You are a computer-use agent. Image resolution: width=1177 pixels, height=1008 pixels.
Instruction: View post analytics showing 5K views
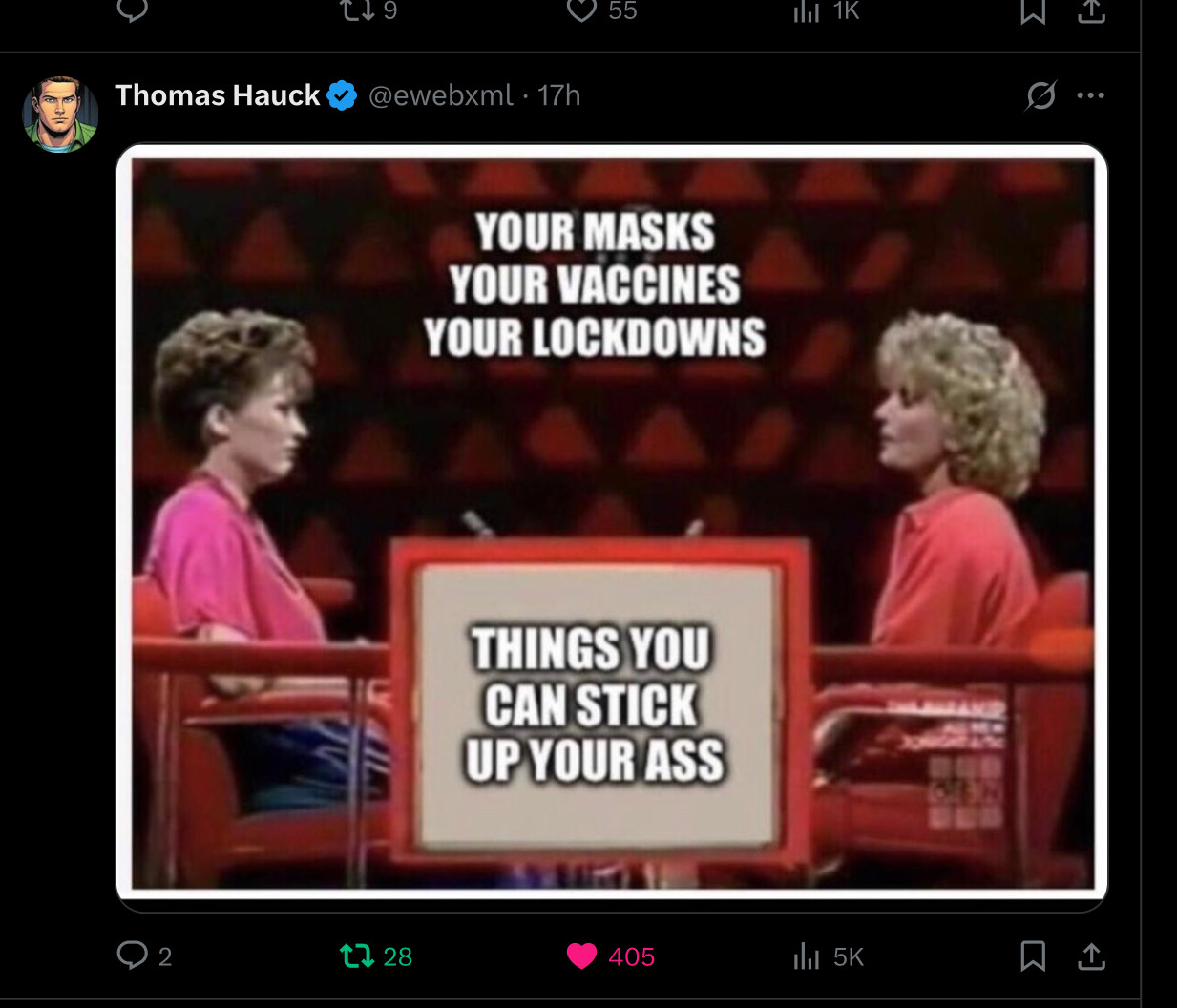[829, 955]
